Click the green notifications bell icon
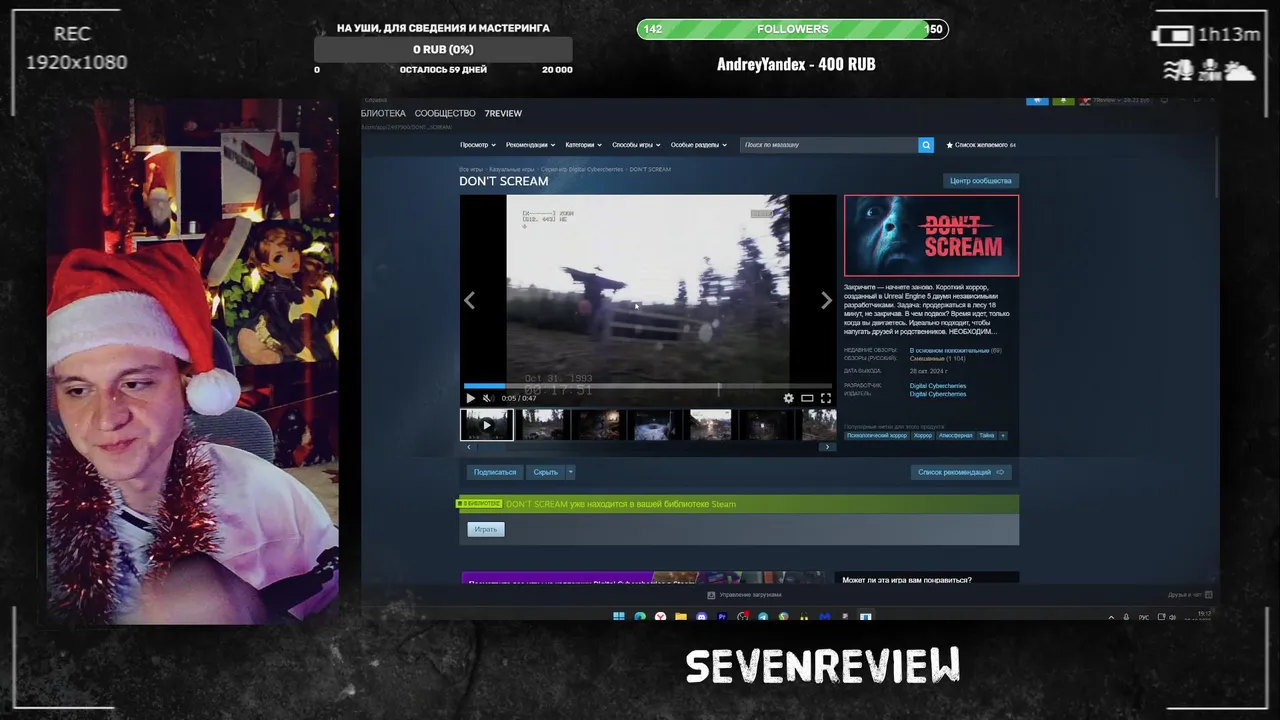This screenshot has height=720, width=1280. click(x=1062, y=100)
